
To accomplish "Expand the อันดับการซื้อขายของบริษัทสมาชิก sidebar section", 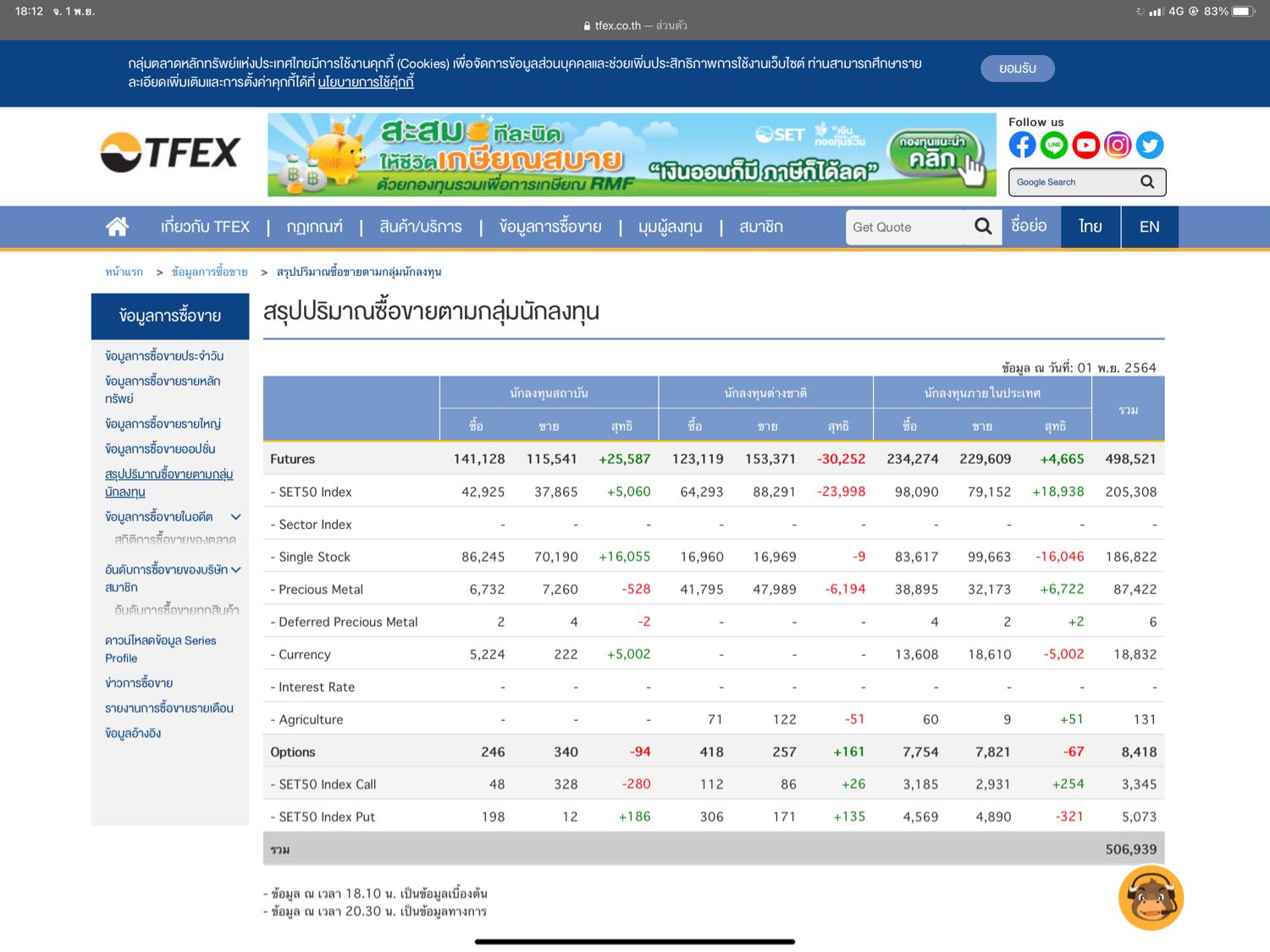I will click(x=236, y=570).
